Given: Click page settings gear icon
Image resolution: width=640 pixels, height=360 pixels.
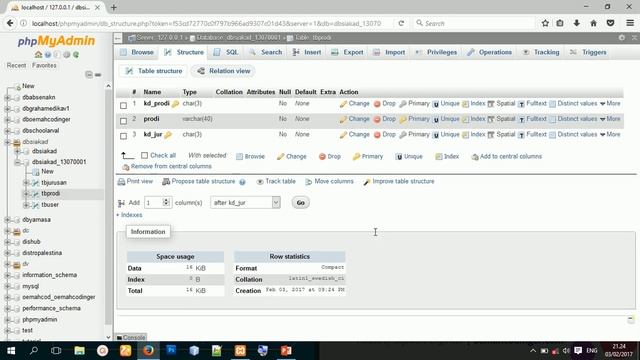Looking at the screenshot, I should coord(622,38).
